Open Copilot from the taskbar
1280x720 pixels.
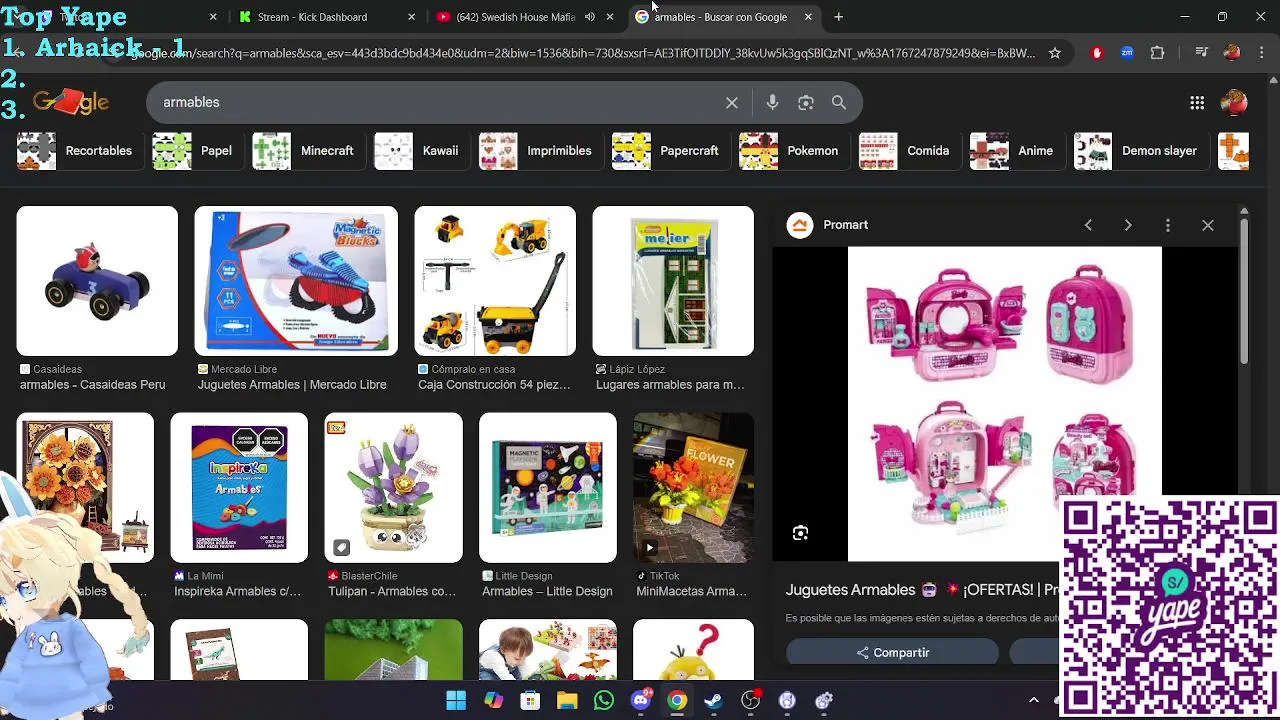tap(493, 700)
